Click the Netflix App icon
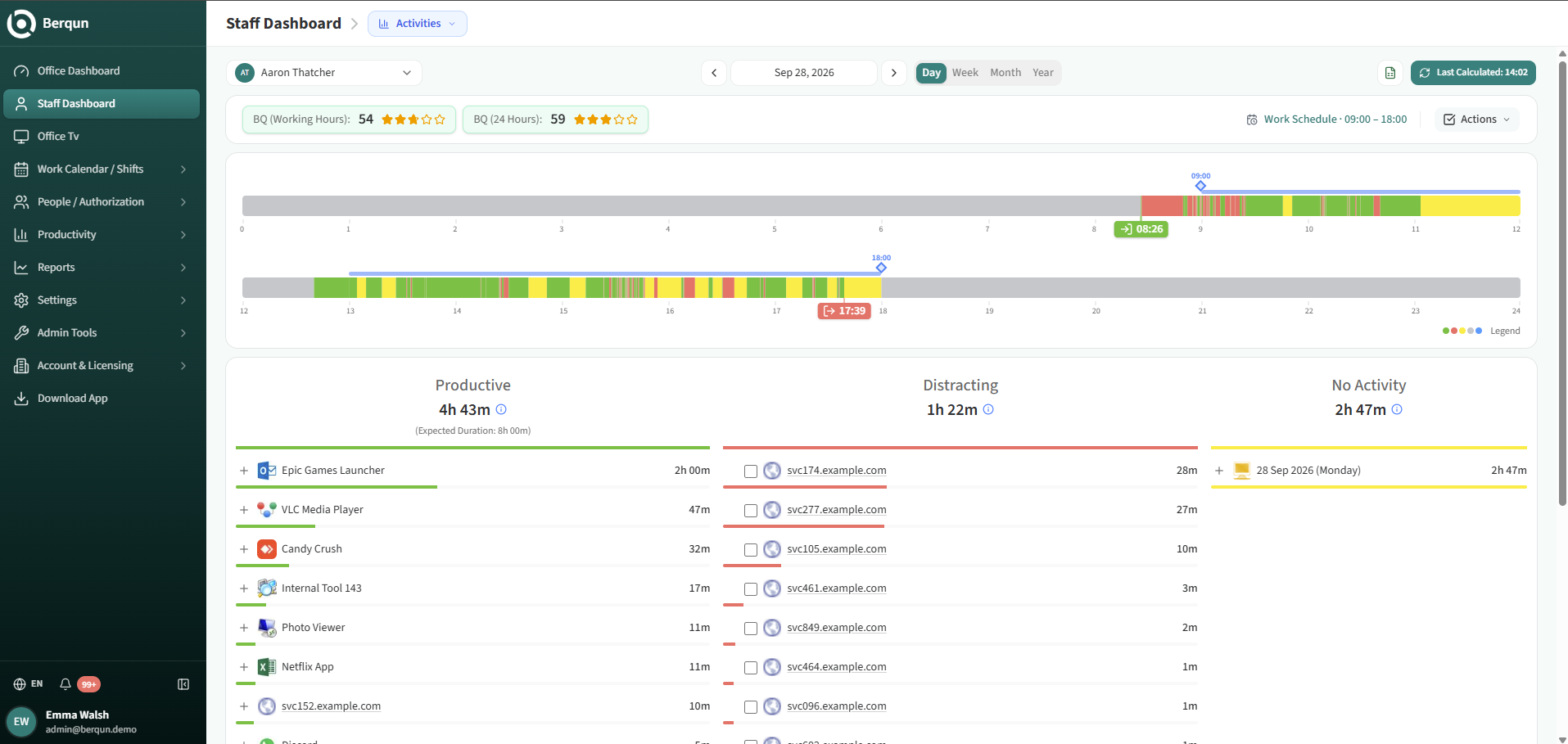This screenshot has height=744, width=1568. (x=267, y=667)
